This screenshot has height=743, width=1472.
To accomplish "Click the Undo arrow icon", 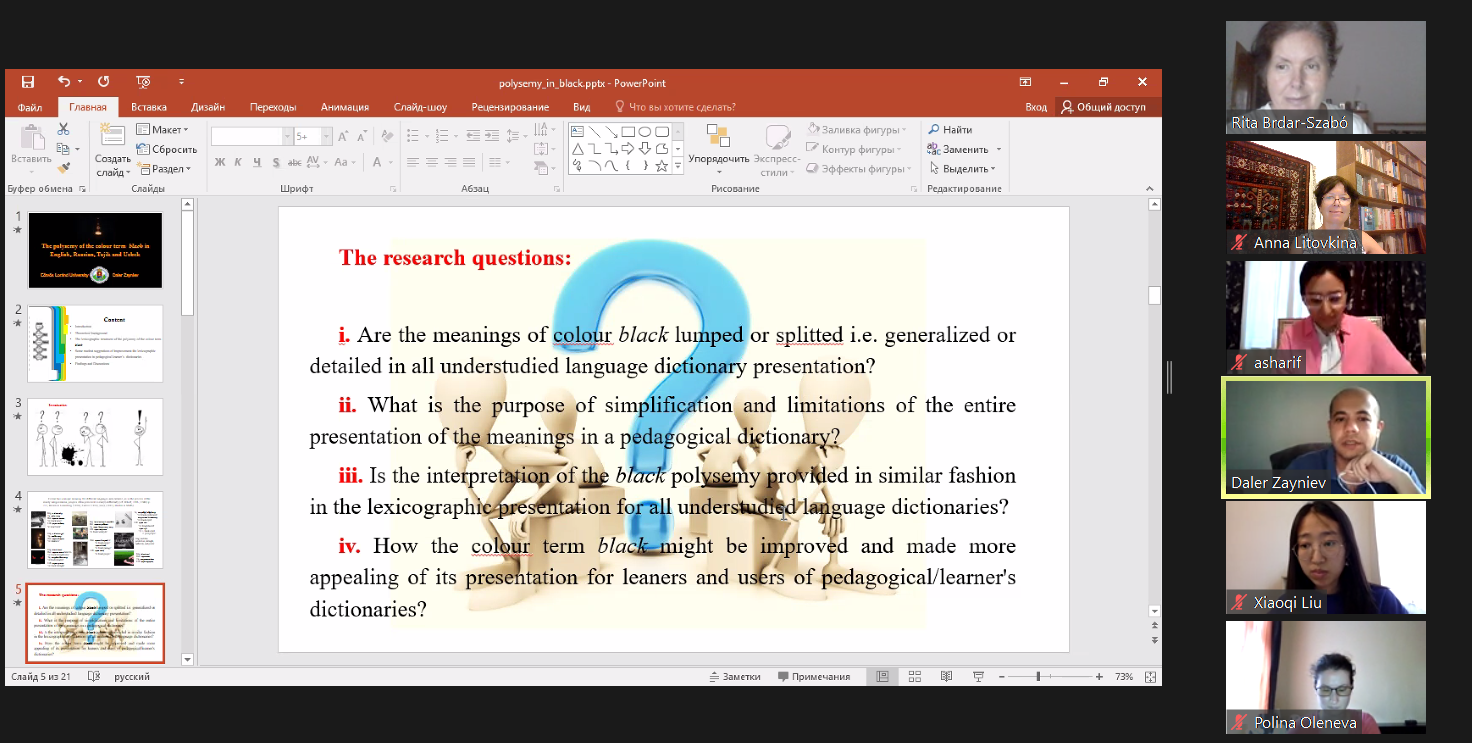I will (63, 82).
